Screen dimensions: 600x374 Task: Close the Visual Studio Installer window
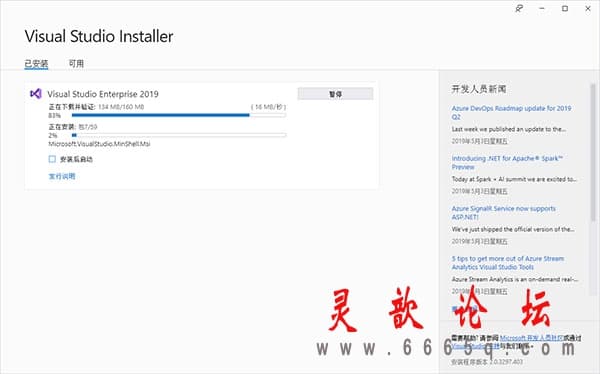(588, 8)
